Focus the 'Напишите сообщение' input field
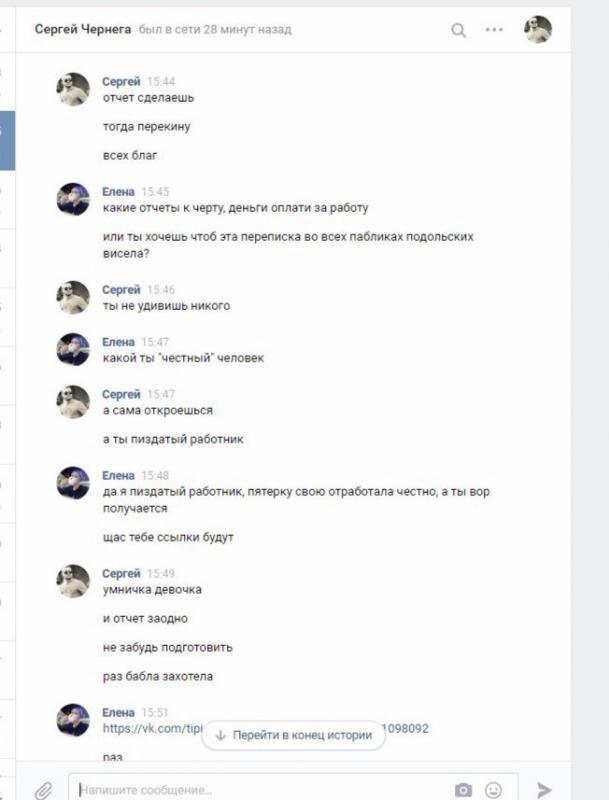Image resolution: width=609 pixels, height=800 pixels. [293, 788]
